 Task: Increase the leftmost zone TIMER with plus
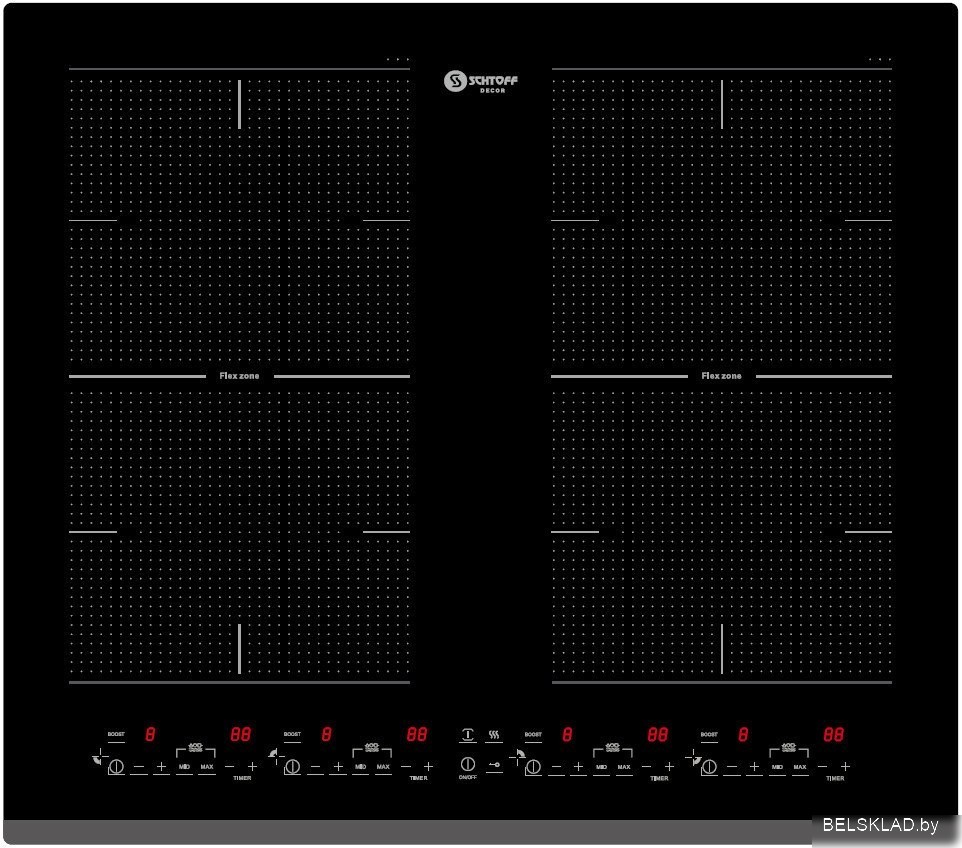(252, 766)
